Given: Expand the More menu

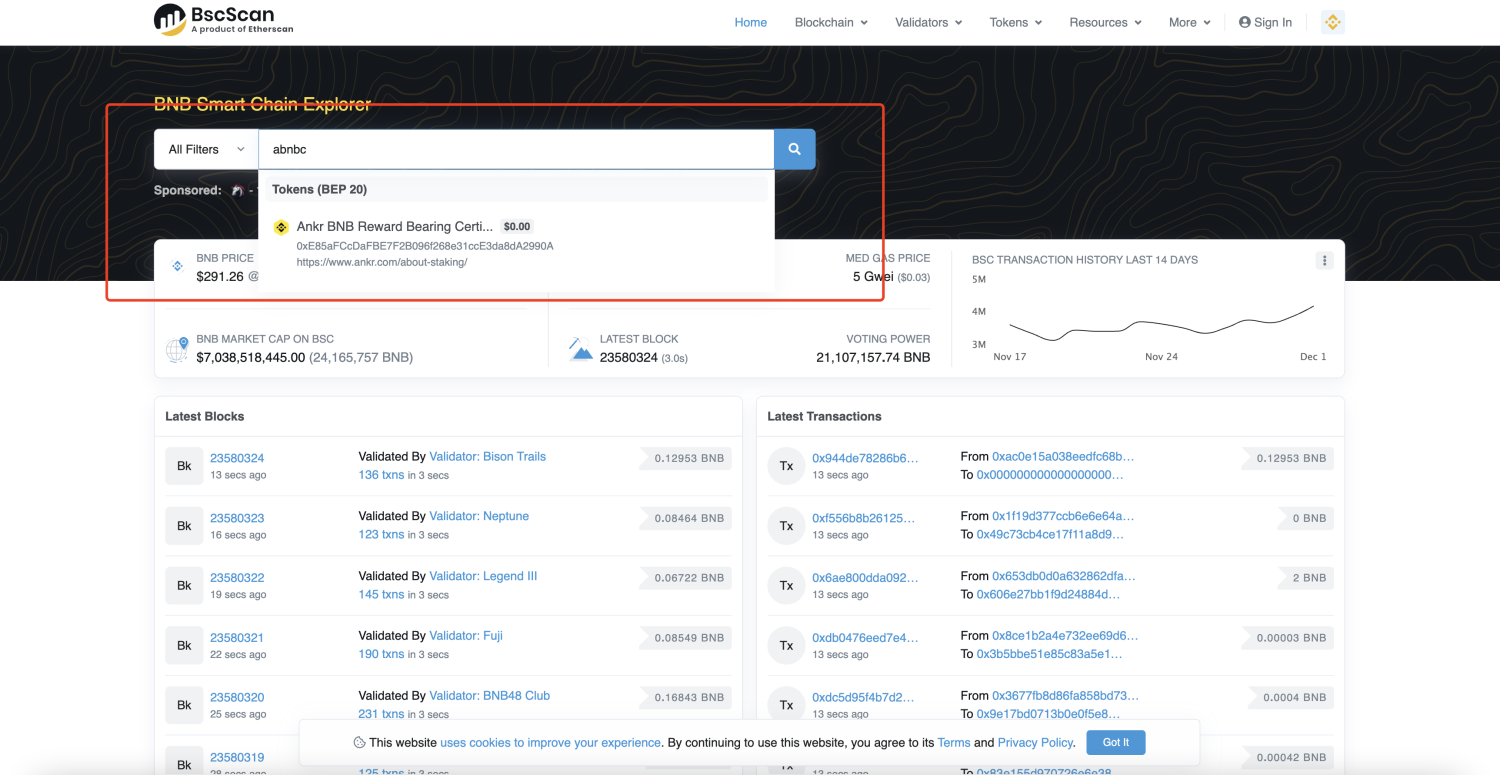Looking at the screenshot, I should (x=1190, y=22).
